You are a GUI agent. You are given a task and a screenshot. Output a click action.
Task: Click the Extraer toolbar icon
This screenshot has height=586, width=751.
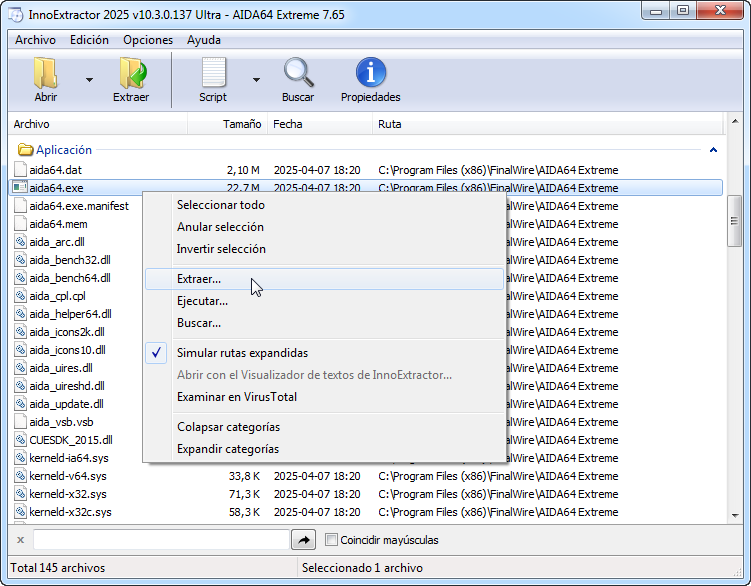[132, 73]
